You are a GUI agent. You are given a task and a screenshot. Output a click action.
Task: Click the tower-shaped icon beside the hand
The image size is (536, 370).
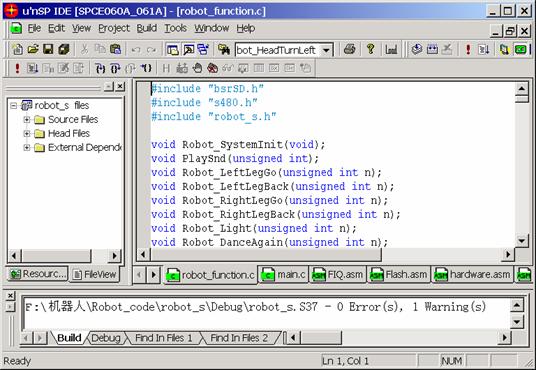[x=182, y=68]
